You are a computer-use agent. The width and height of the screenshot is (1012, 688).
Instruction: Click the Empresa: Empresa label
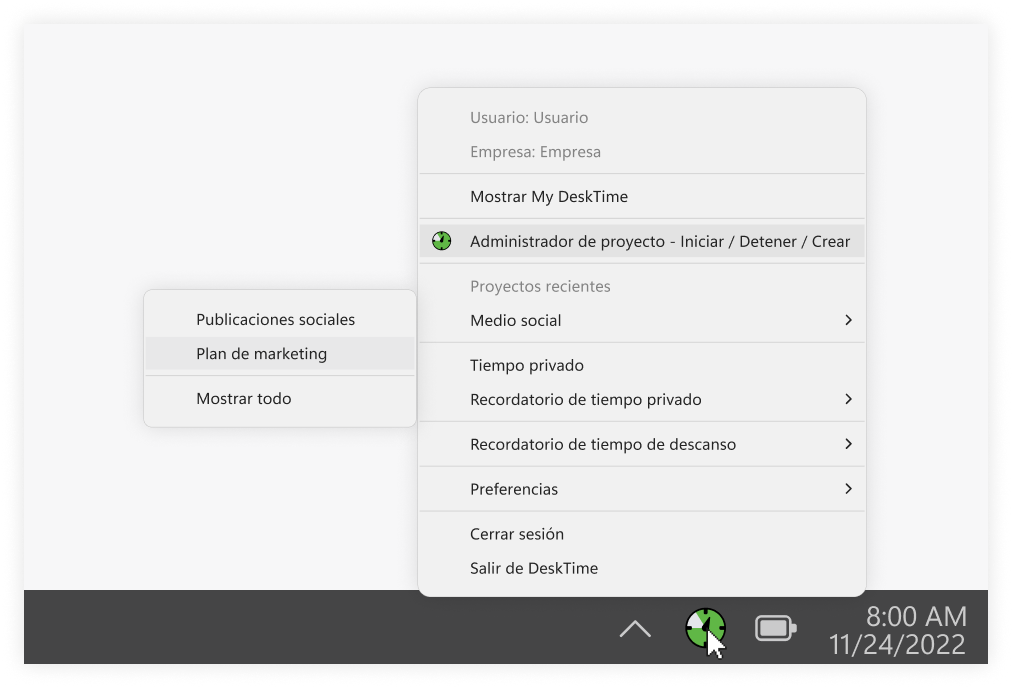[535, 152]
